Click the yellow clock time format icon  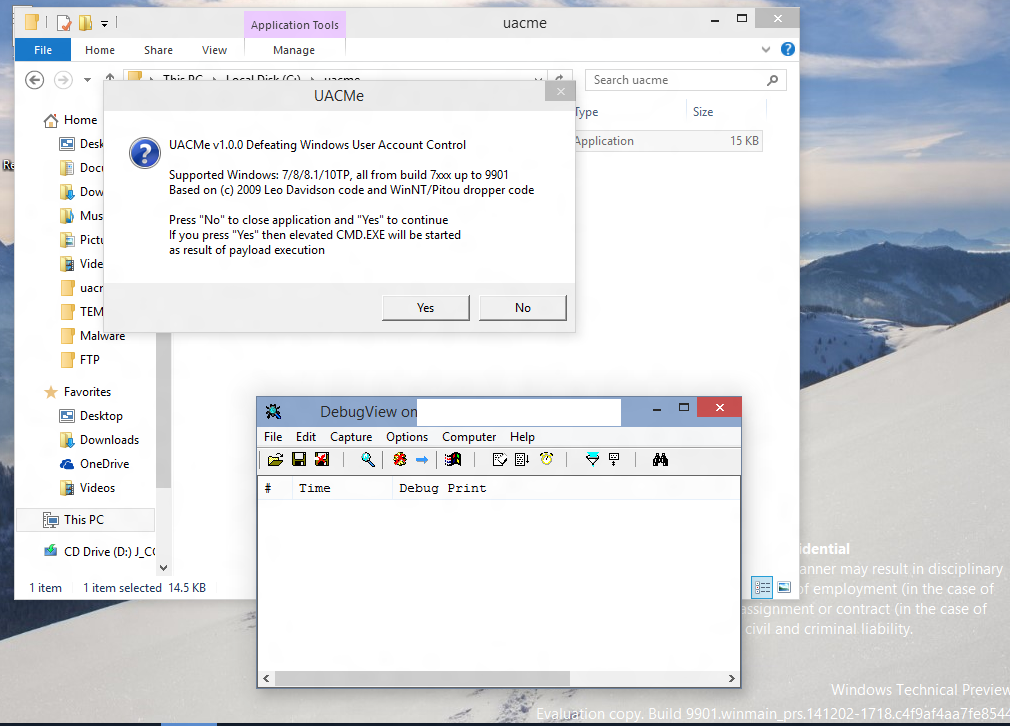546,460
